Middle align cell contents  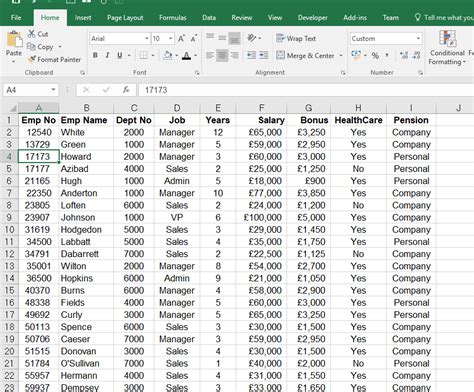click(222, 38)
